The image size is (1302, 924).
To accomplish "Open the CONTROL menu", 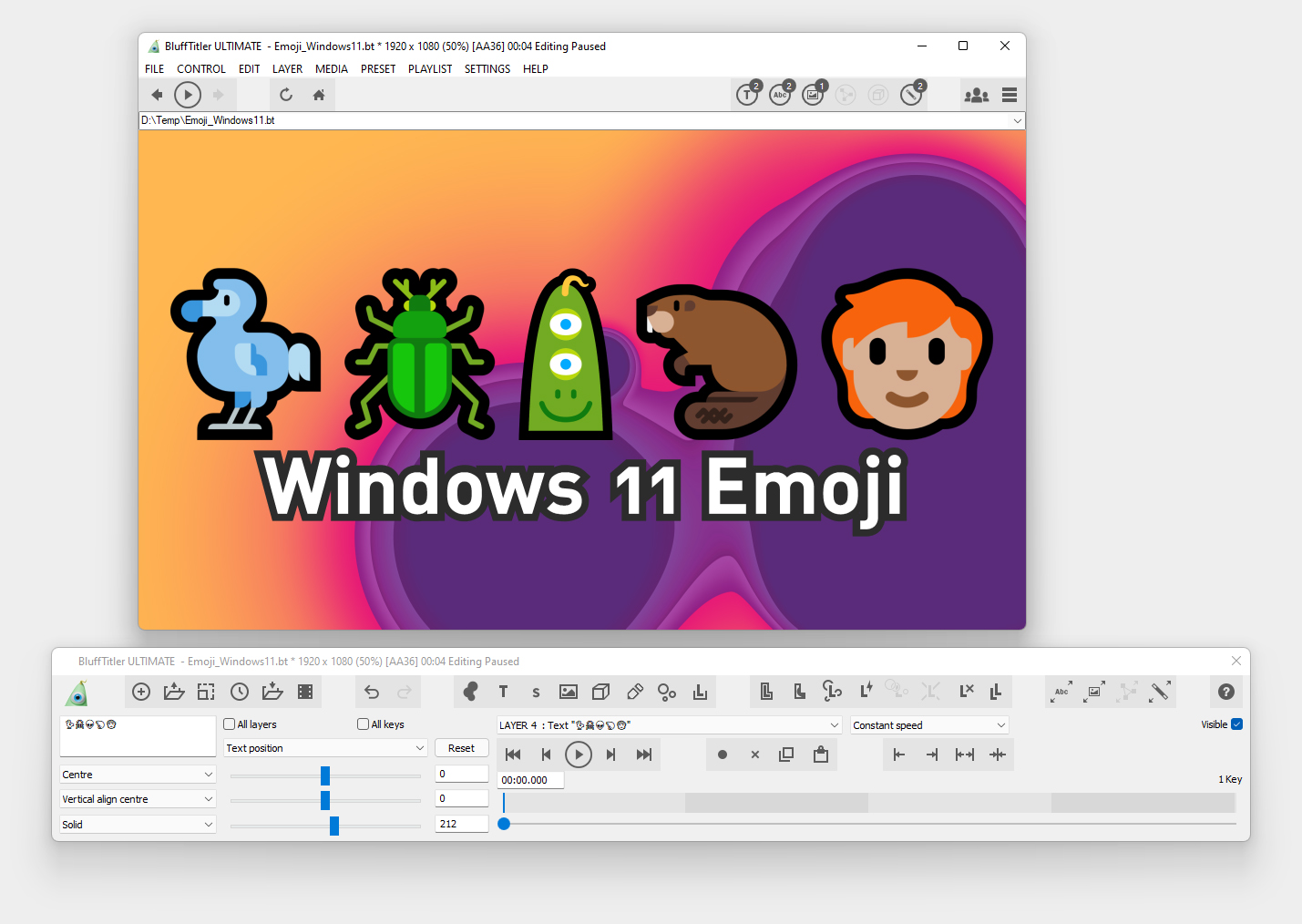I will [201, 69].
